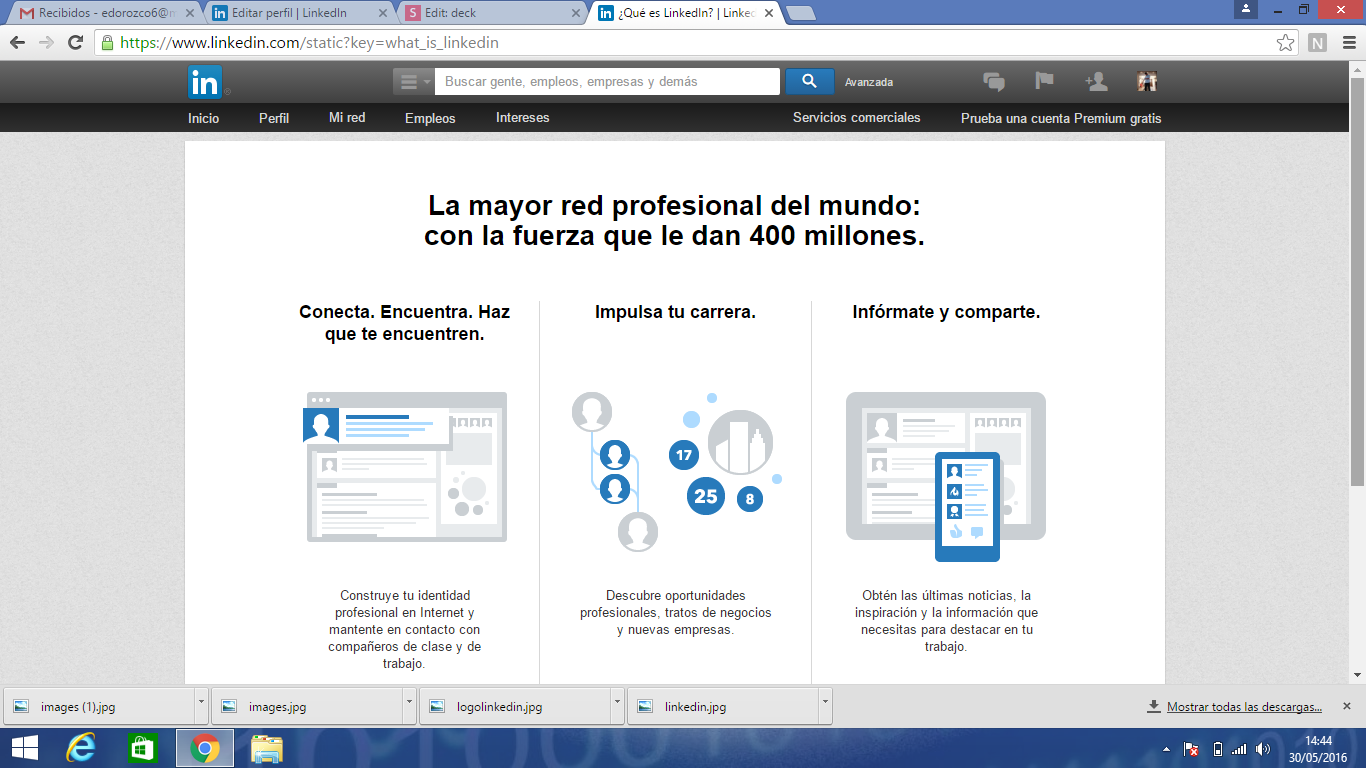Screen dimensions: 1366x768
Task: Click the profile connection illustration
Action: pyautogui.click(x=405, y=467)
